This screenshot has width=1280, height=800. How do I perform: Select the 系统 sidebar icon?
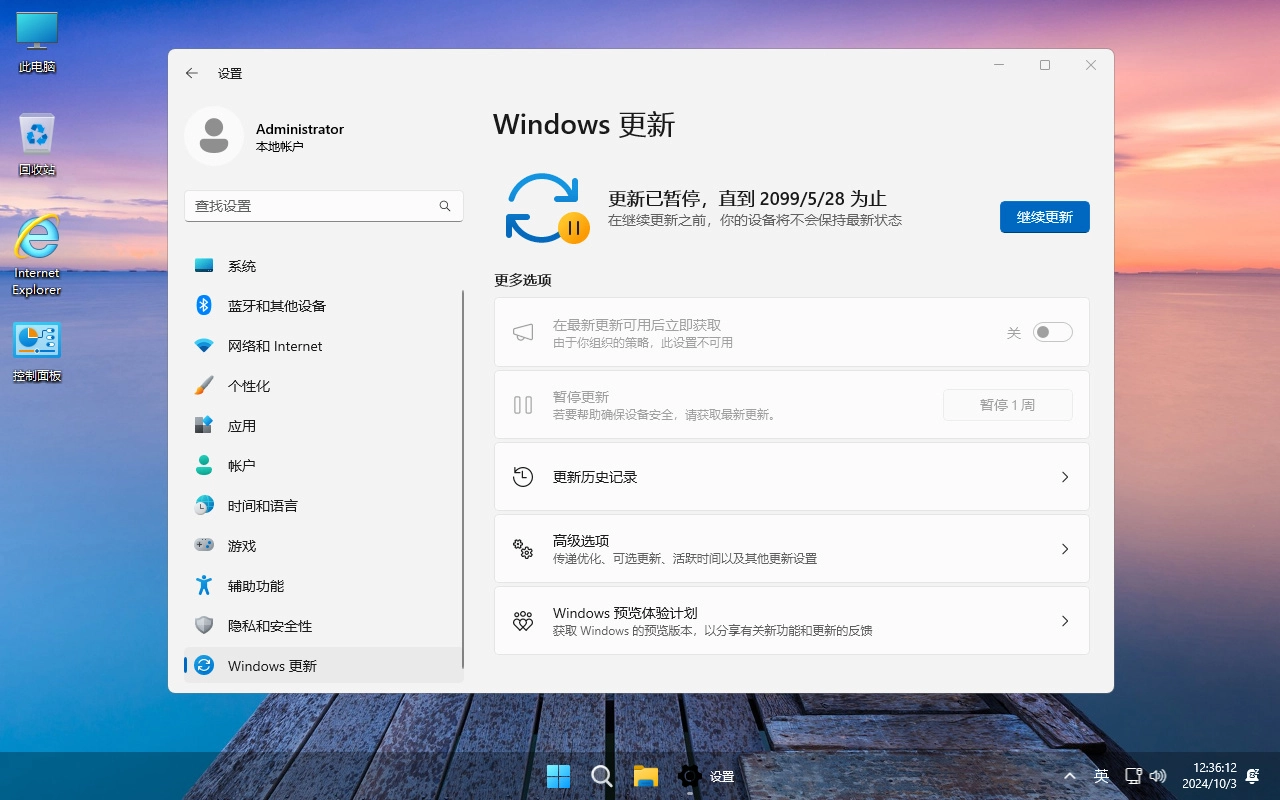pos(204,265)
